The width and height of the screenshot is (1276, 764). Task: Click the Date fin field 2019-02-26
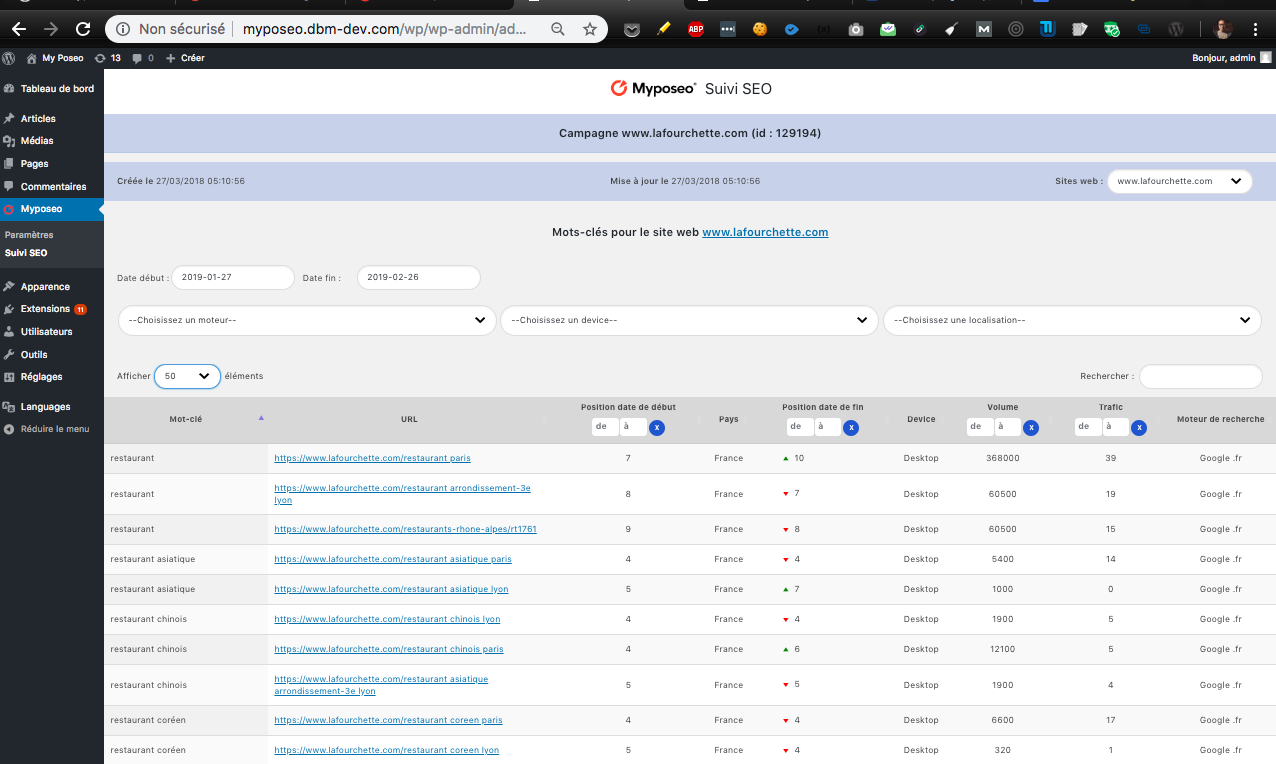coord(418,278)
